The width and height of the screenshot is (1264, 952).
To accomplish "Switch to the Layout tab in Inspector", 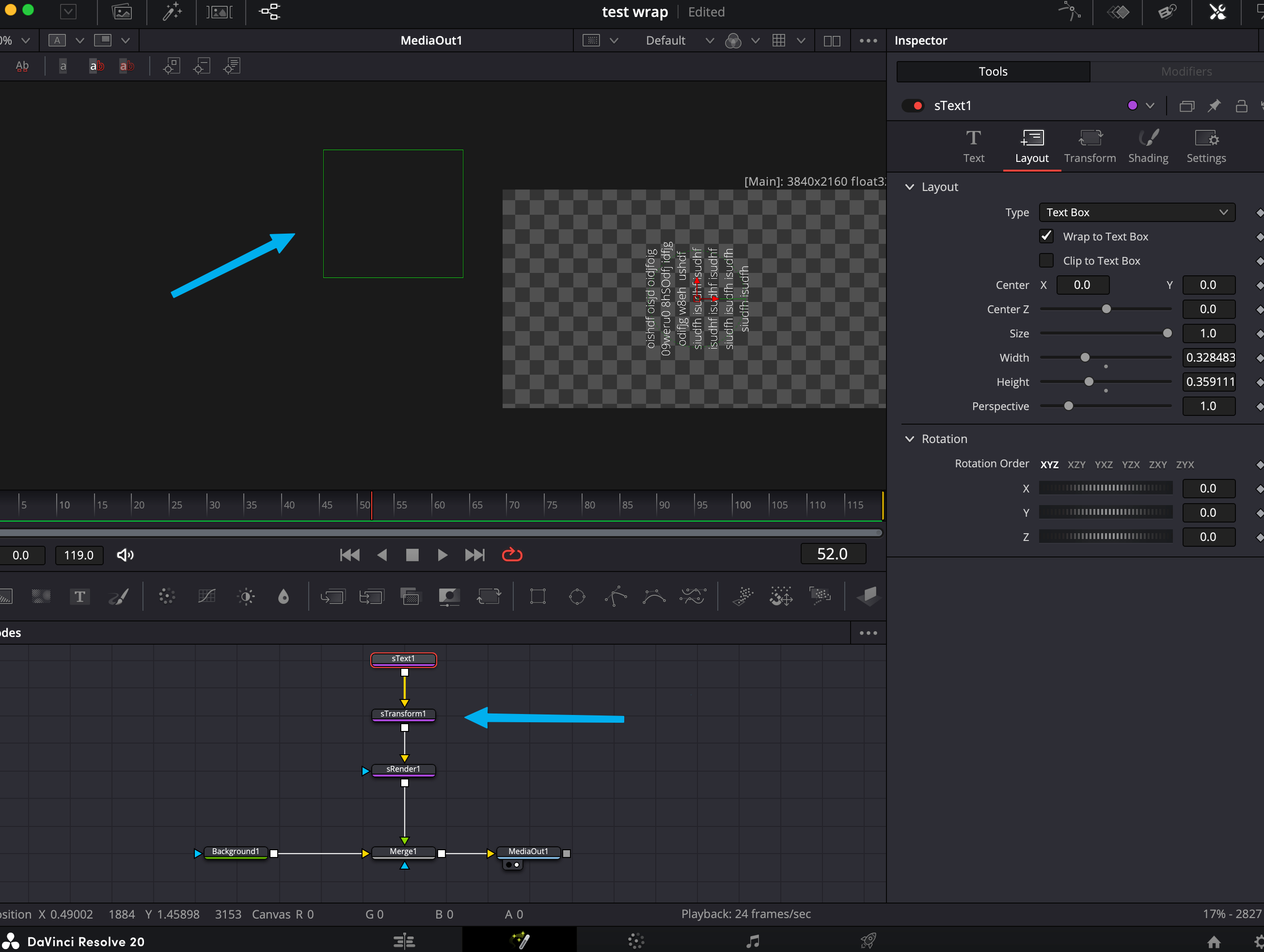I will click(x=1031, y=146).
